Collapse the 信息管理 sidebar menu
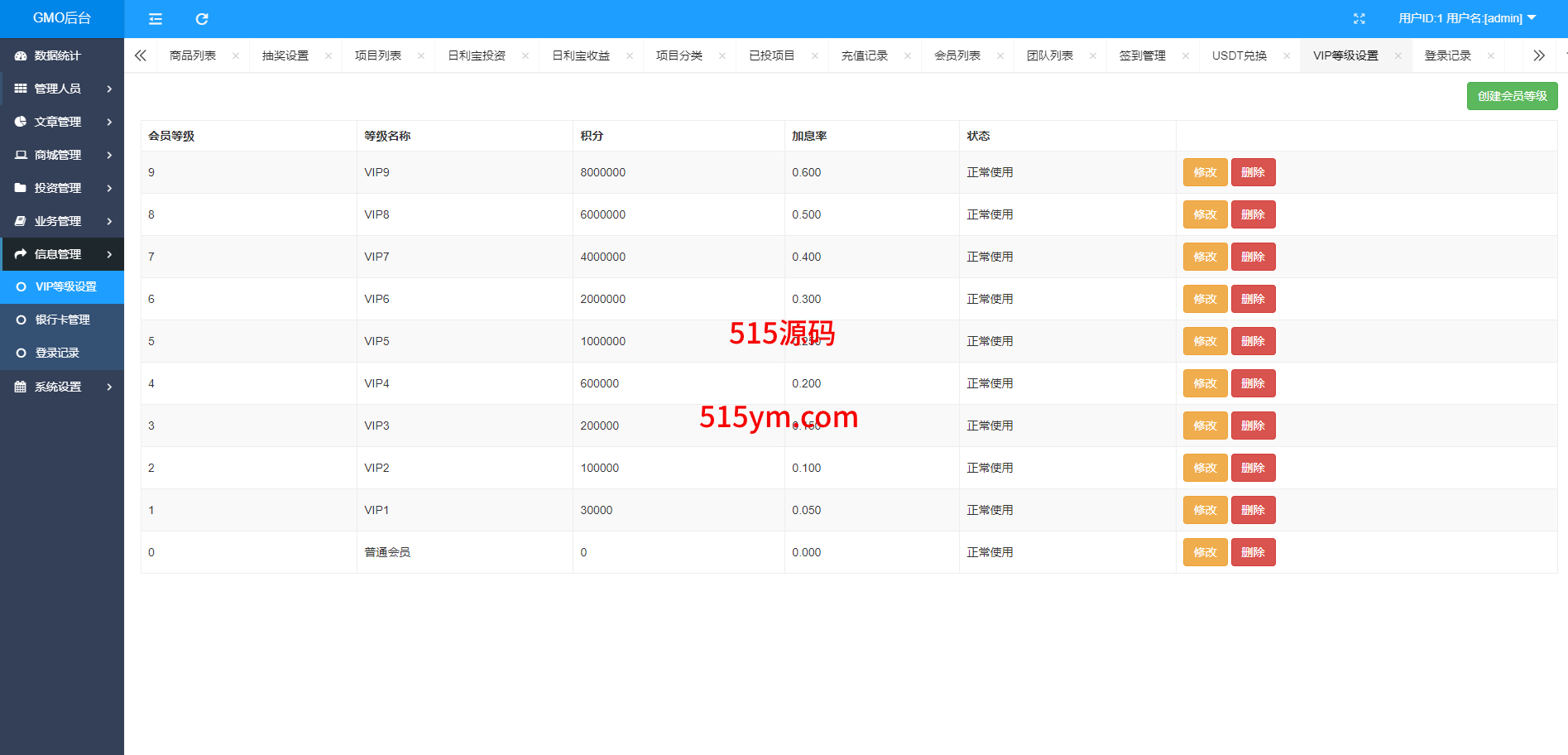This screenshot has width=1568, height=755. 62,254
